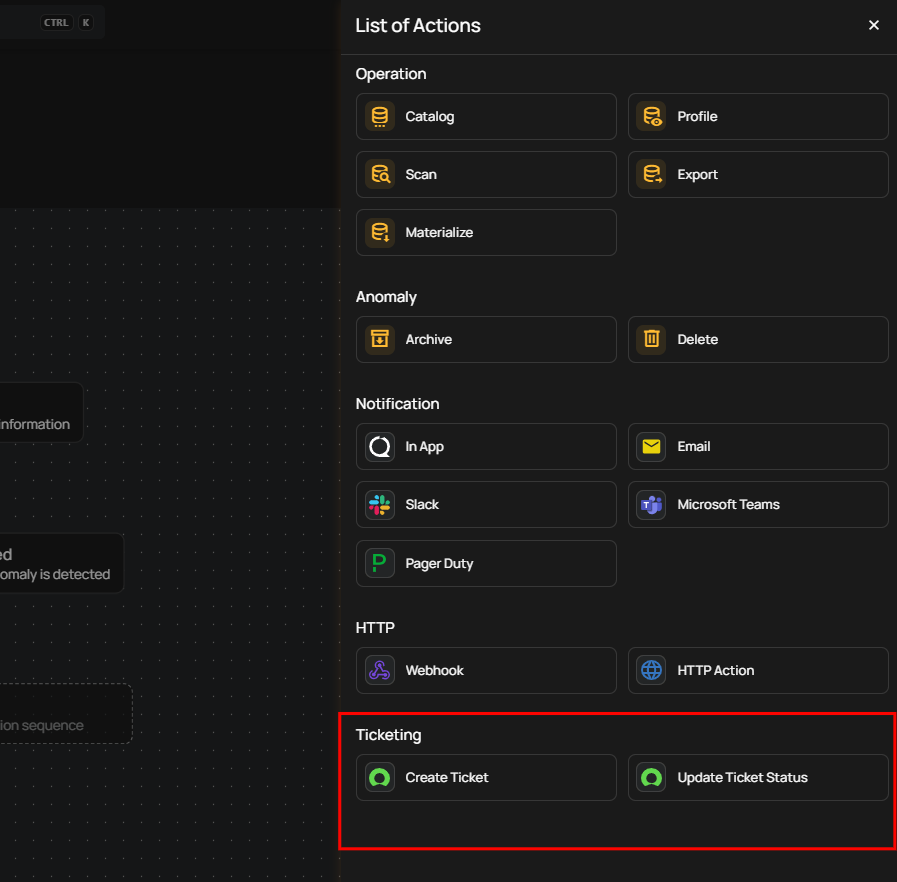Add an In App notification action
The image size is (897, 882).
[x=486, y=447]
